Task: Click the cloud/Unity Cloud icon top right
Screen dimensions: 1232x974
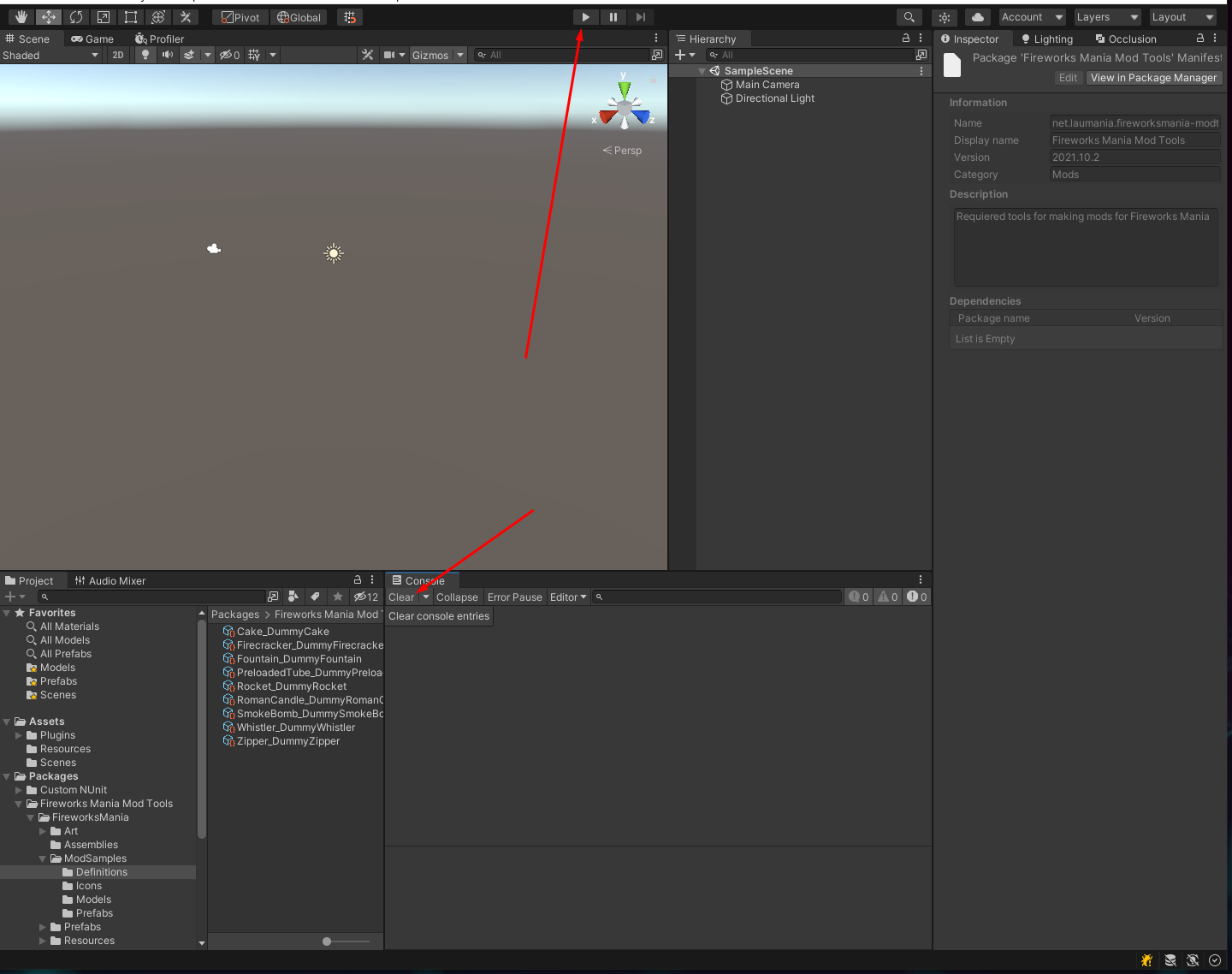Action: pos(976,16)
